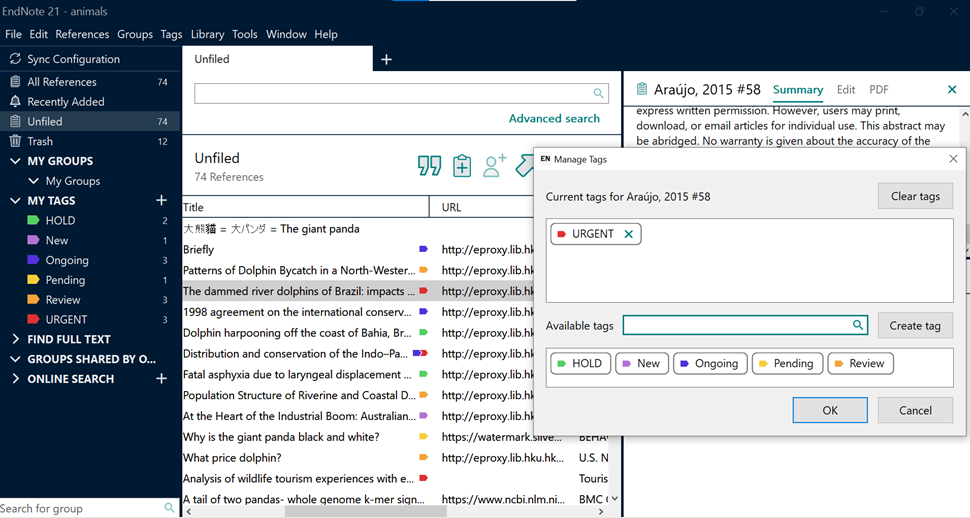This screenshot has height=518, width=970.
Task: Open the Edit tab of the reference panel
Action: pos(846,90)
